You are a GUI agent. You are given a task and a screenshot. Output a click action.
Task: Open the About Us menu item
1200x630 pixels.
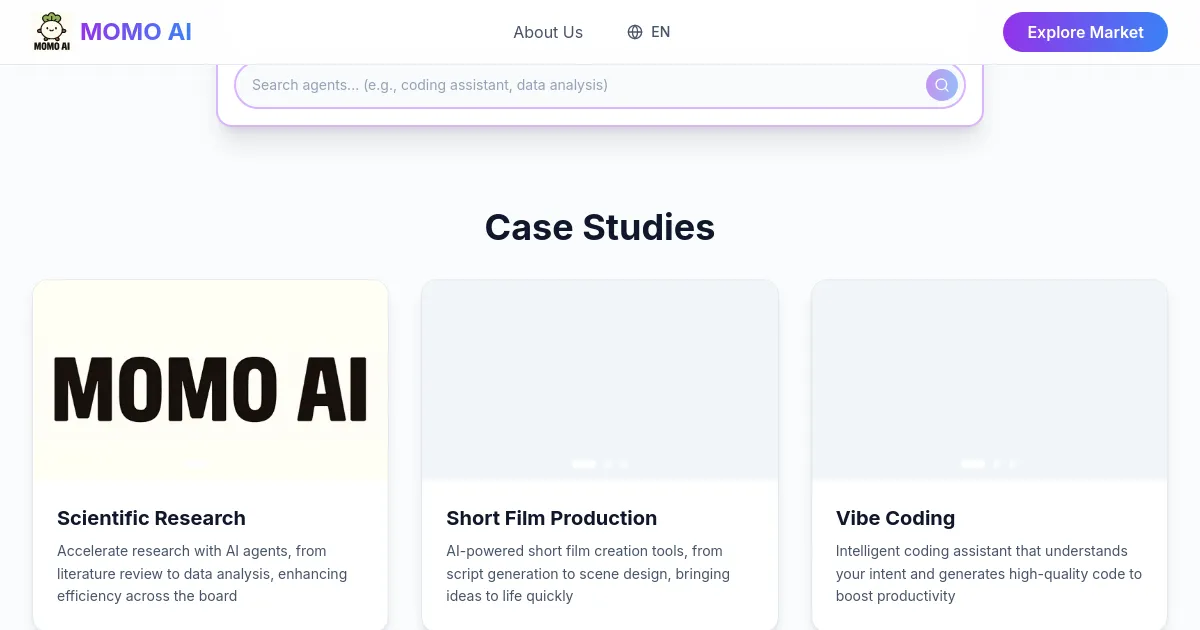(548, 32)
